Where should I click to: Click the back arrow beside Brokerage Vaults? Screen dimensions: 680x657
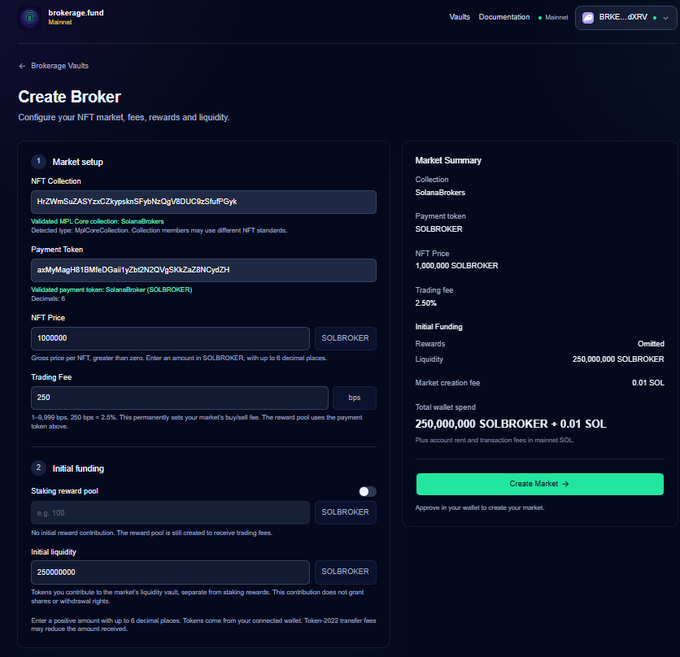coord(22,66)
